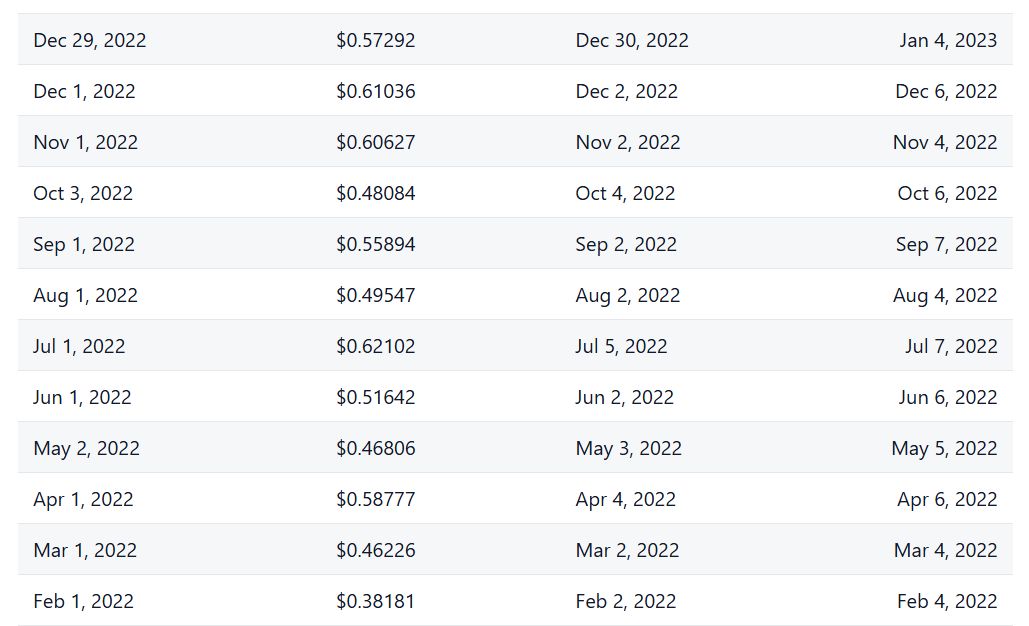The image size is (1029, 626).
Task: Click the Dec 29, 2022 date cell
Action: (90, 40)
